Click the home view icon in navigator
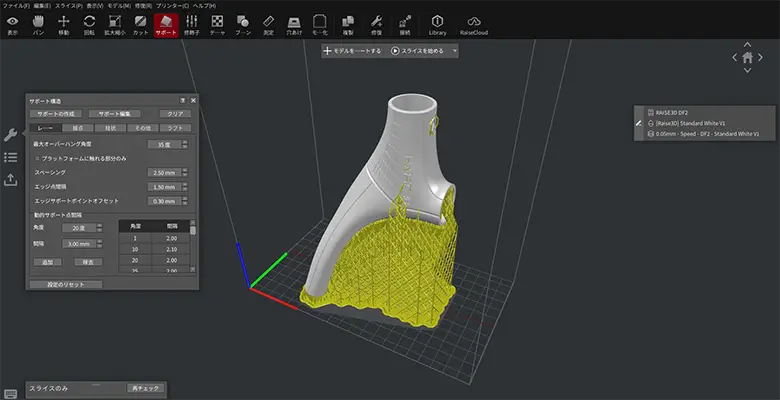The image size is (780, 400). coord(747,57)
